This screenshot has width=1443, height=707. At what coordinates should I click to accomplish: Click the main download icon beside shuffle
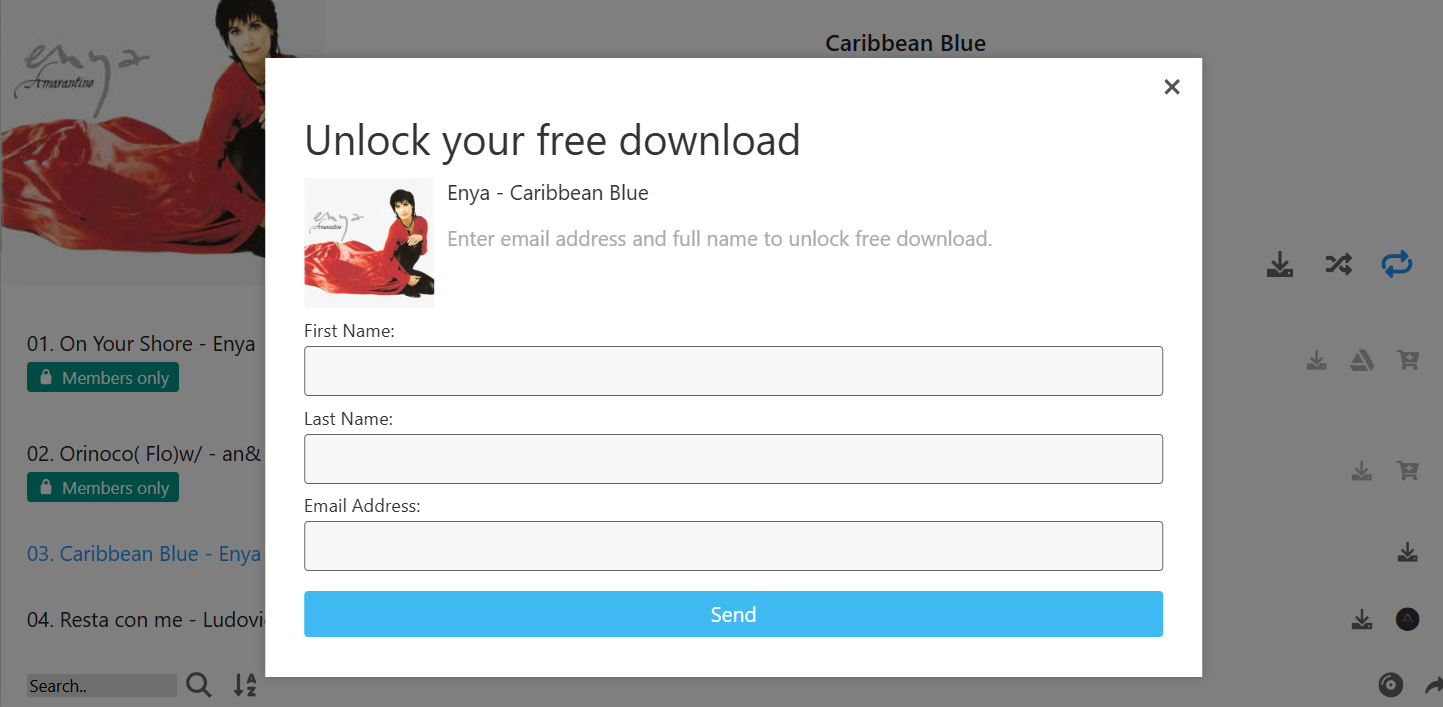(1280, 265)
